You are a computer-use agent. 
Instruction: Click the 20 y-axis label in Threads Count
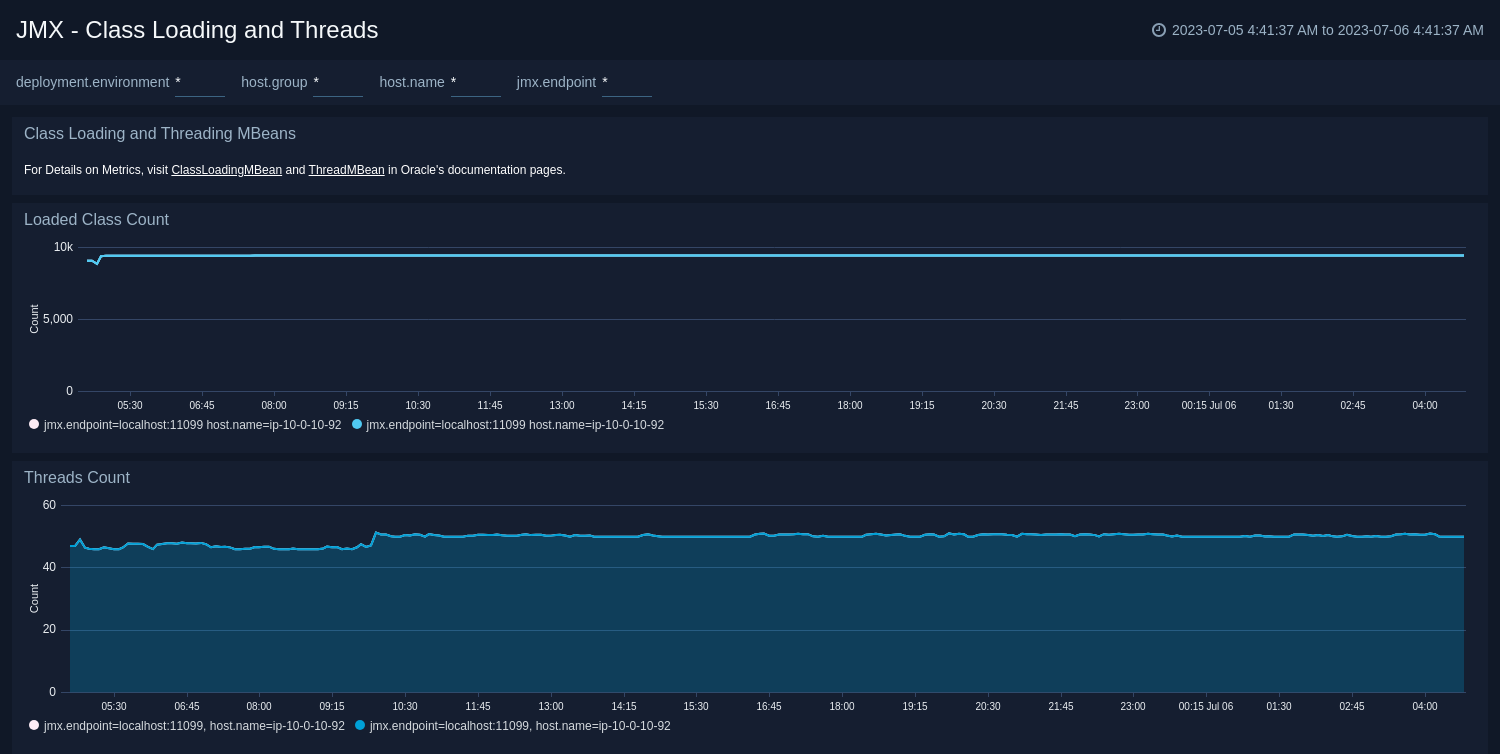point(49,629)
